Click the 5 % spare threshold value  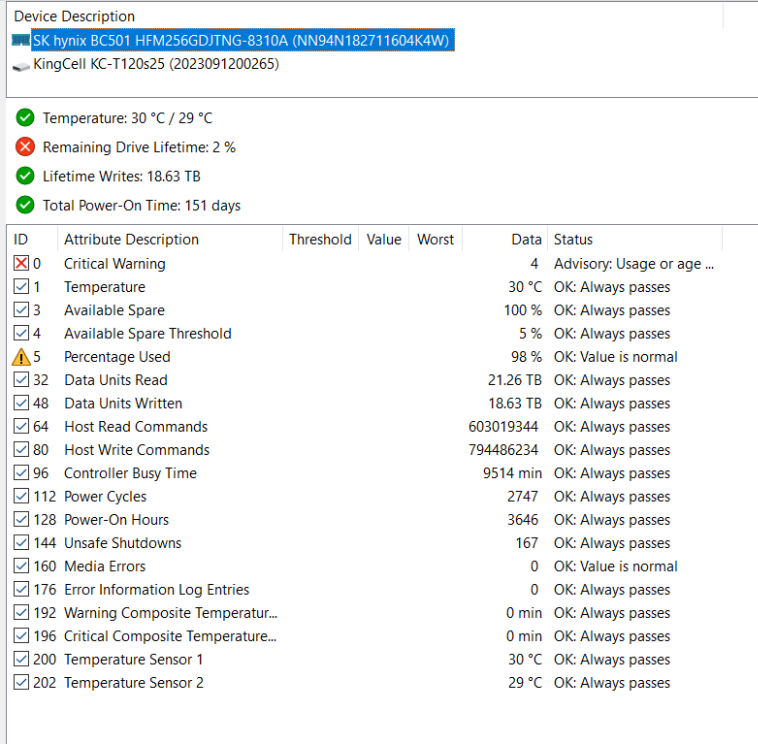click(530, 333)
